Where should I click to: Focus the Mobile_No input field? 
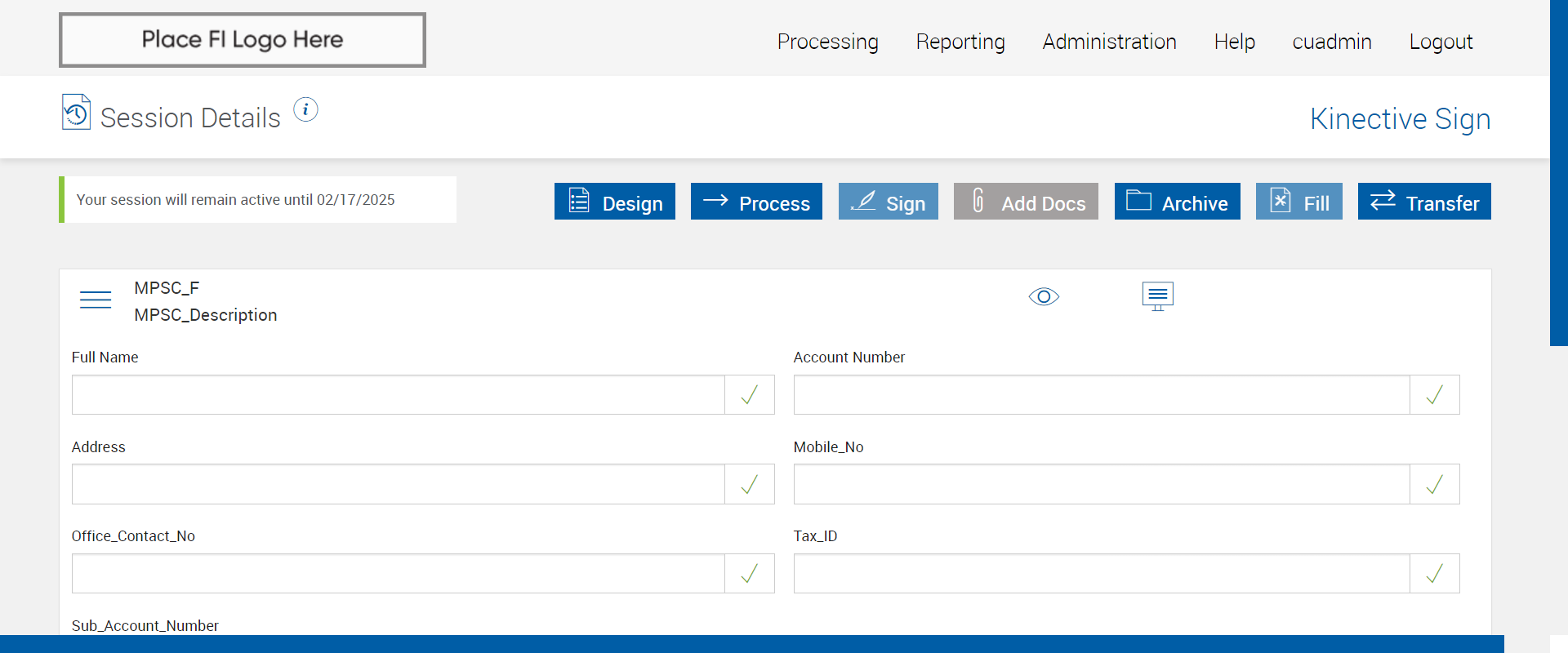(x=1102, y=485)
